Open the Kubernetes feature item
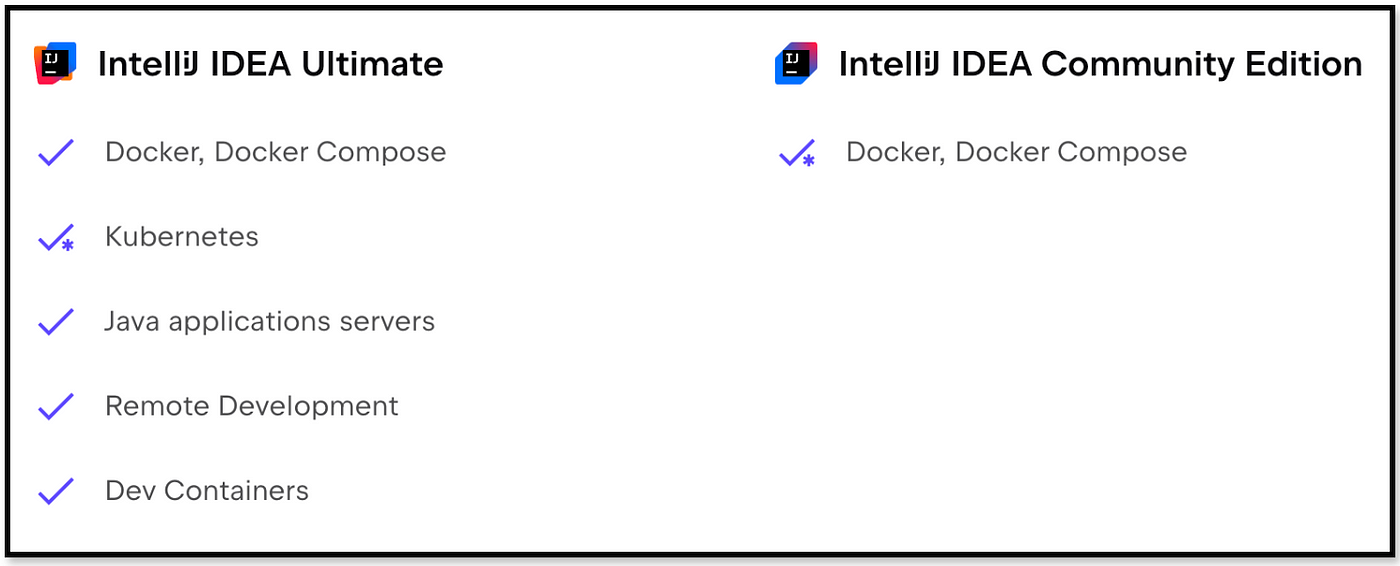1400x566 pixels. [181, 237]
